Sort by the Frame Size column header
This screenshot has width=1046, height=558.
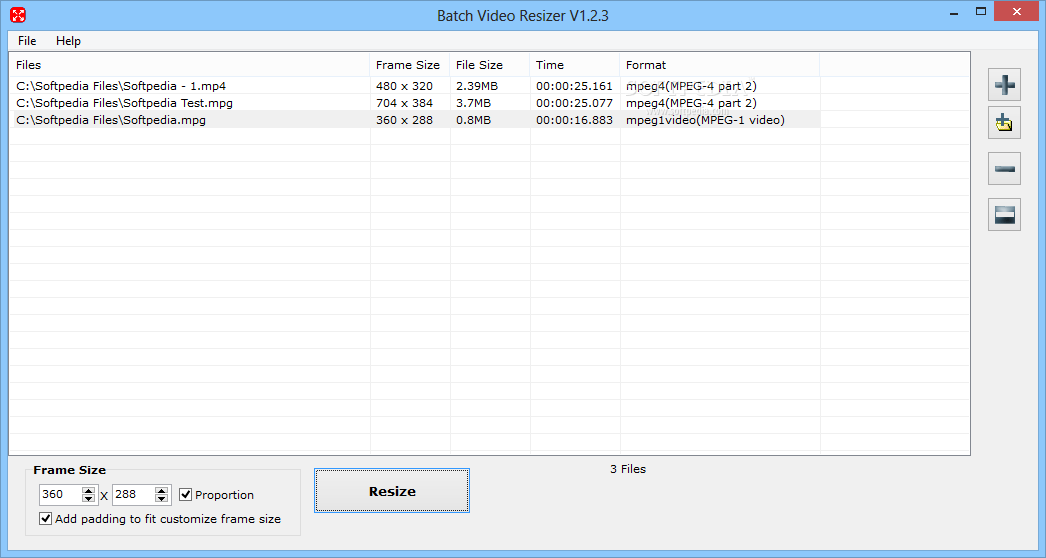(410, 65)
